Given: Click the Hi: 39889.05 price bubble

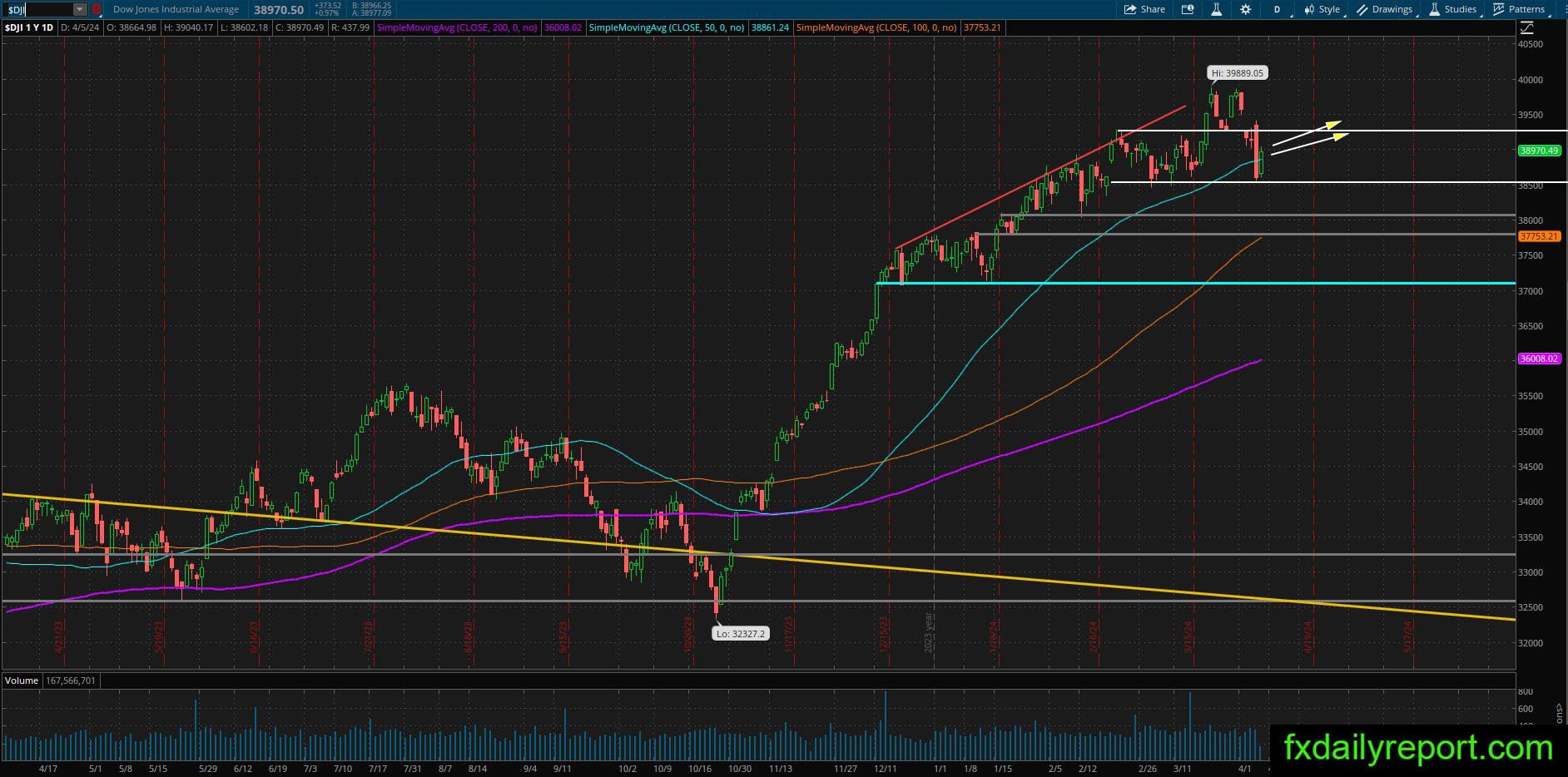Looking at the screenshot, I should point(1238,73).
